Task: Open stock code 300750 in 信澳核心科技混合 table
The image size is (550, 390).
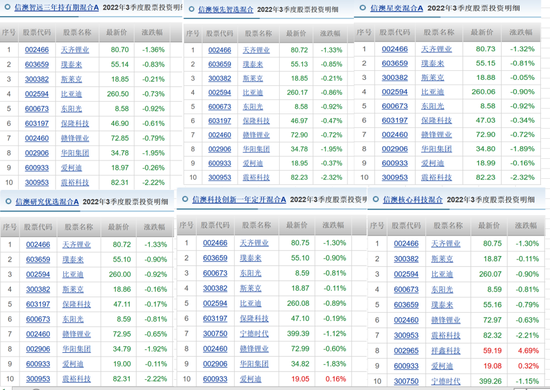Action: [x=406, y=381]
